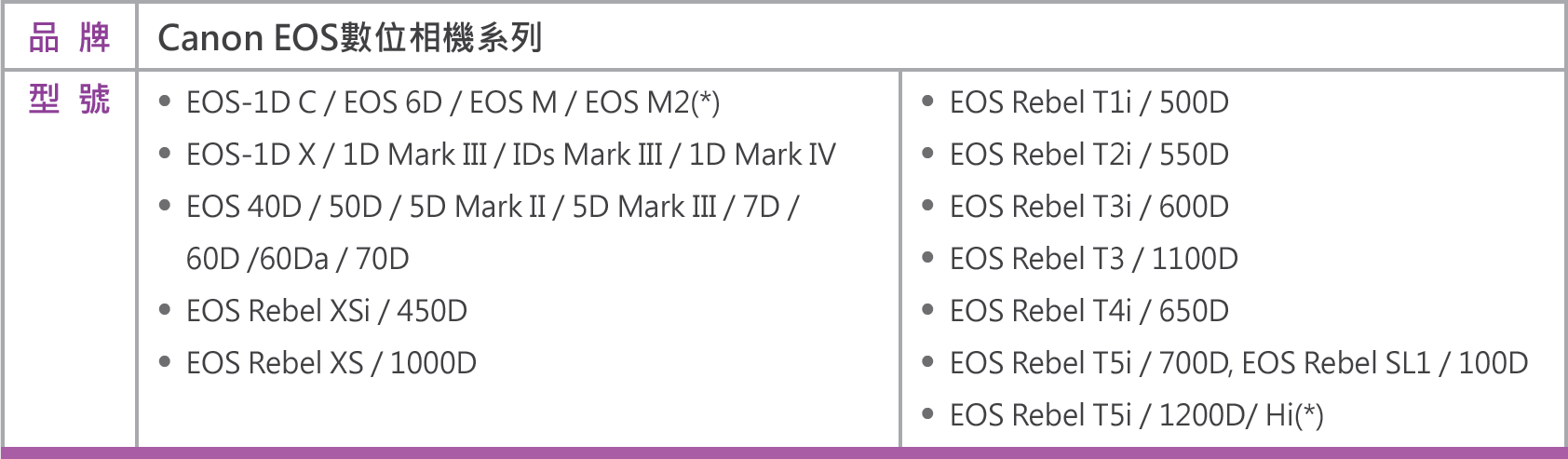Screen dimensions: 1568x459
Task: Select EOS Rebel T4i / 650D entry
Action: pyautogui.click(x=1089, y=311)
